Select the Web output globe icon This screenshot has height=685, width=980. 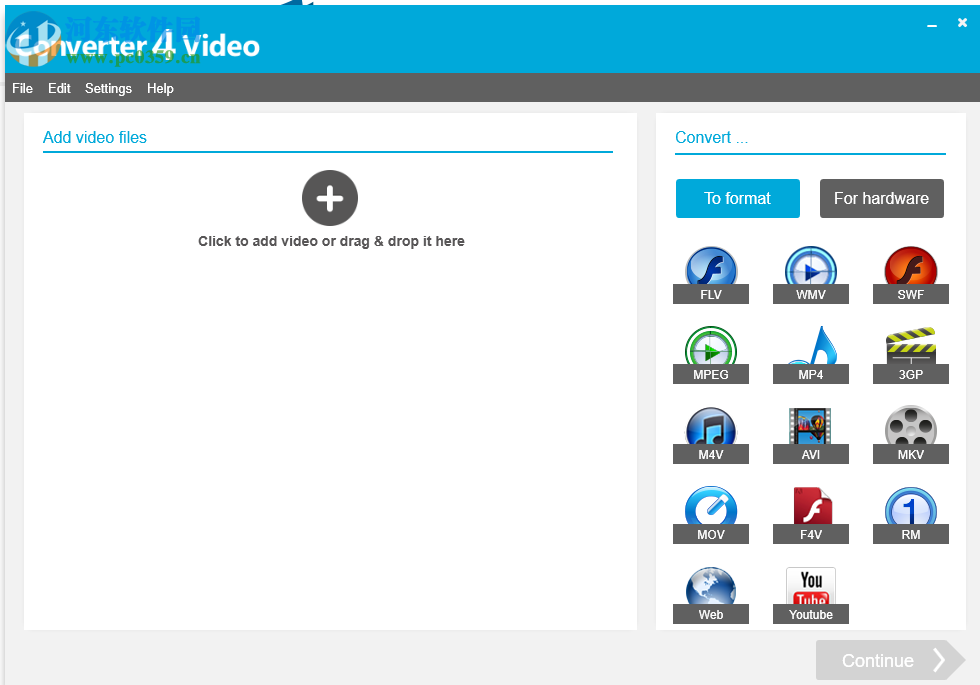[x=711, y=587]
